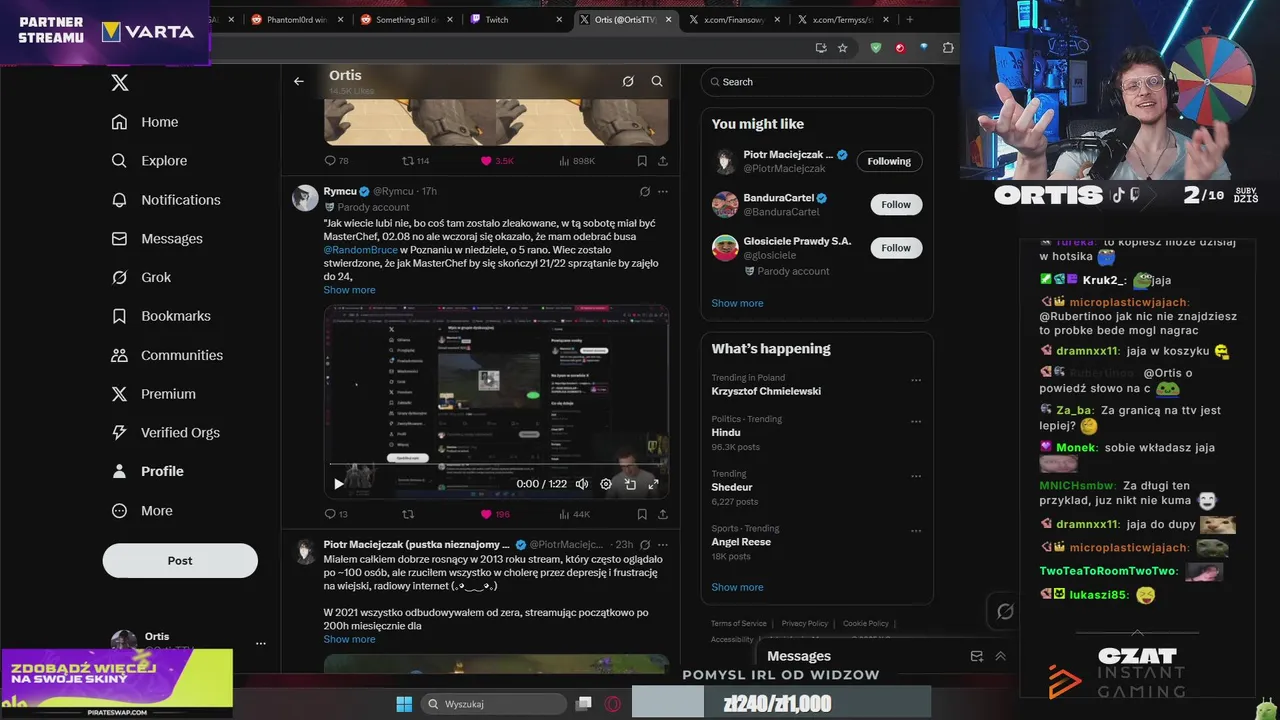View analytics showing 898K views

click(x=577, y=161)
